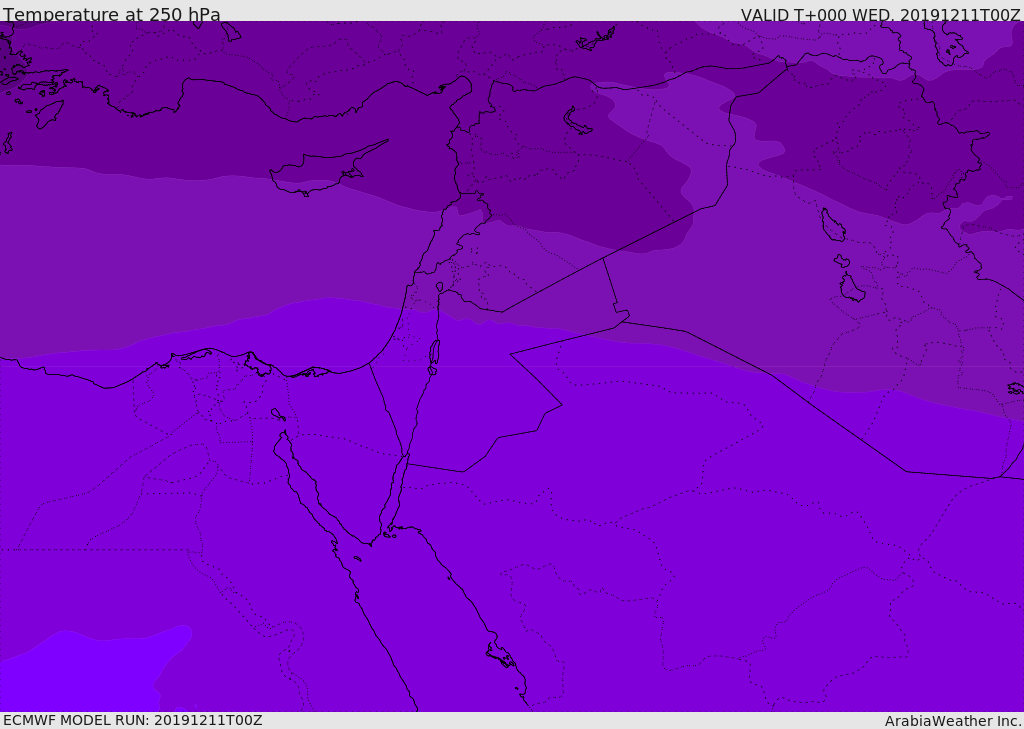This screenshot has width=1024, height=729.
Task: Click the 'VALID T+000 WED. 20191211T00Z' label
Action: point(880,15)
